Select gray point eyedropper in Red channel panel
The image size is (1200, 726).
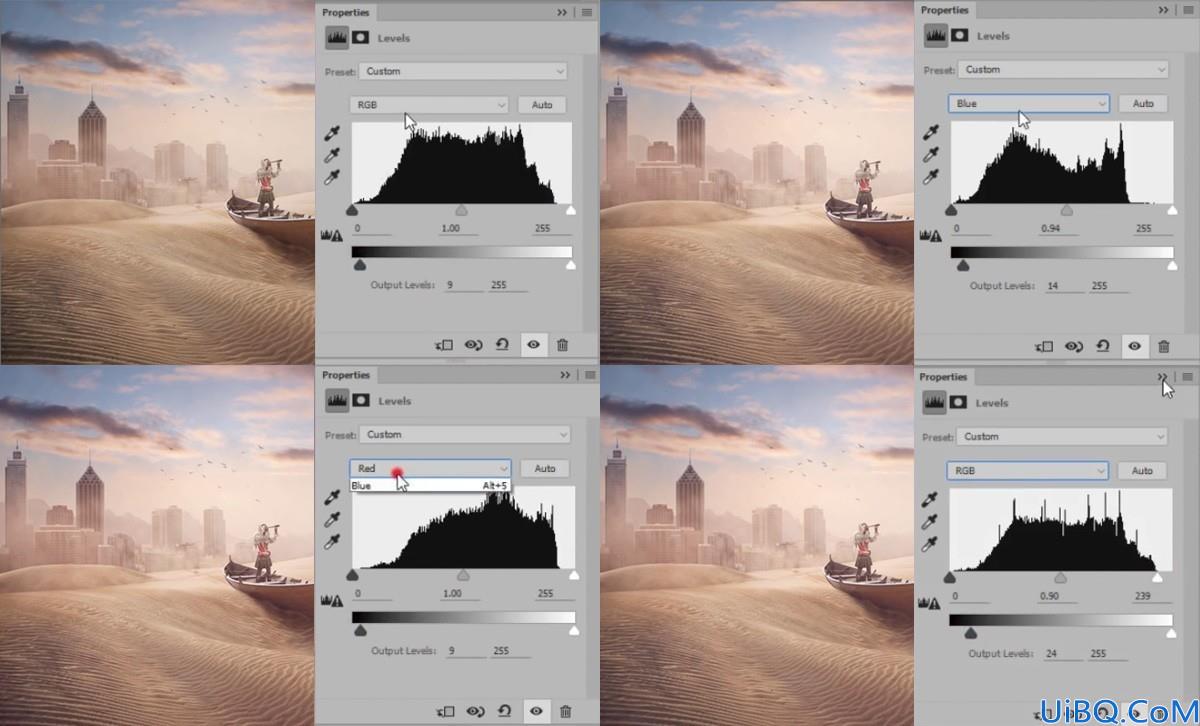coord(333,518)
